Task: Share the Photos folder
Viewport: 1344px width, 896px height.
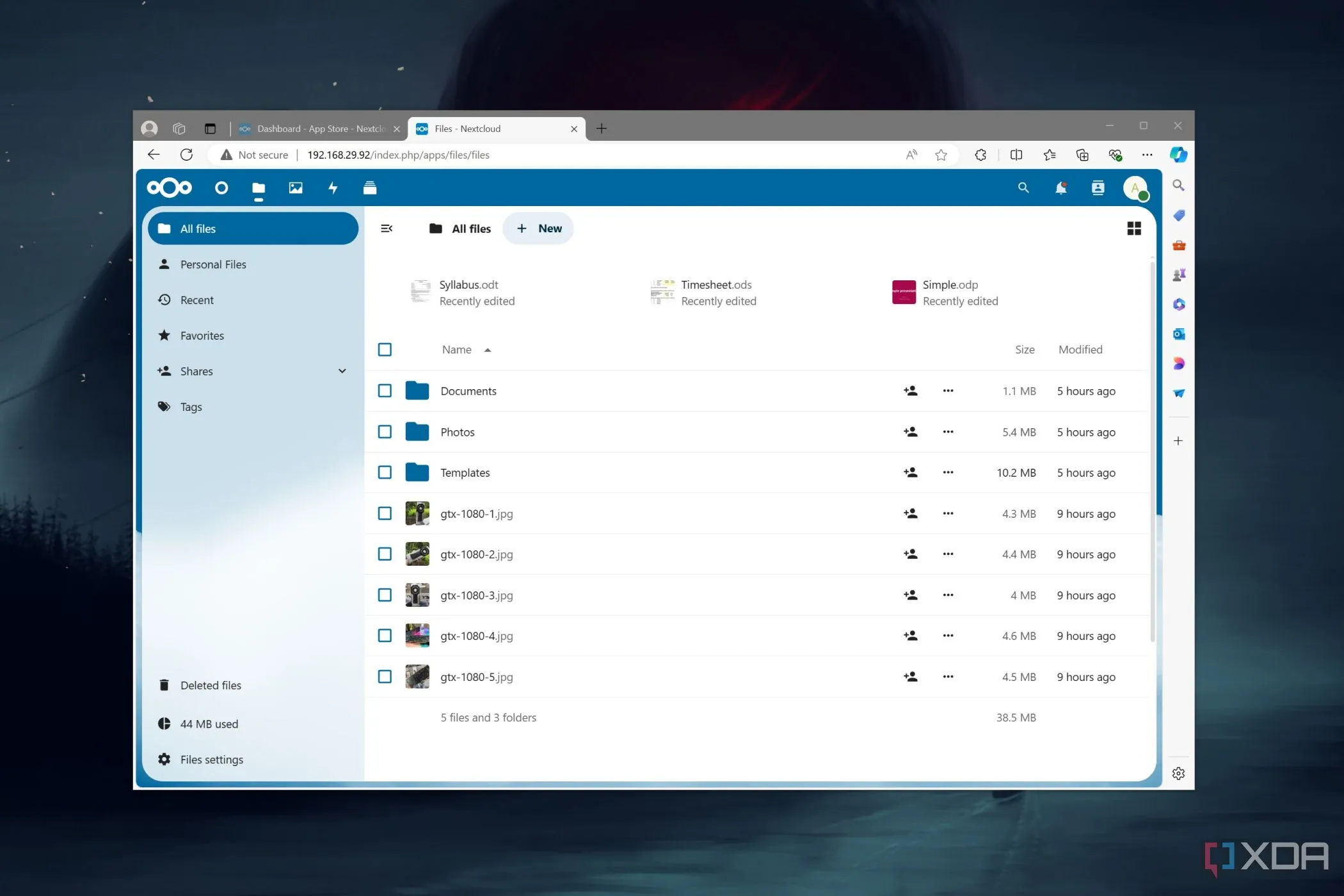Action: [910, 432]
